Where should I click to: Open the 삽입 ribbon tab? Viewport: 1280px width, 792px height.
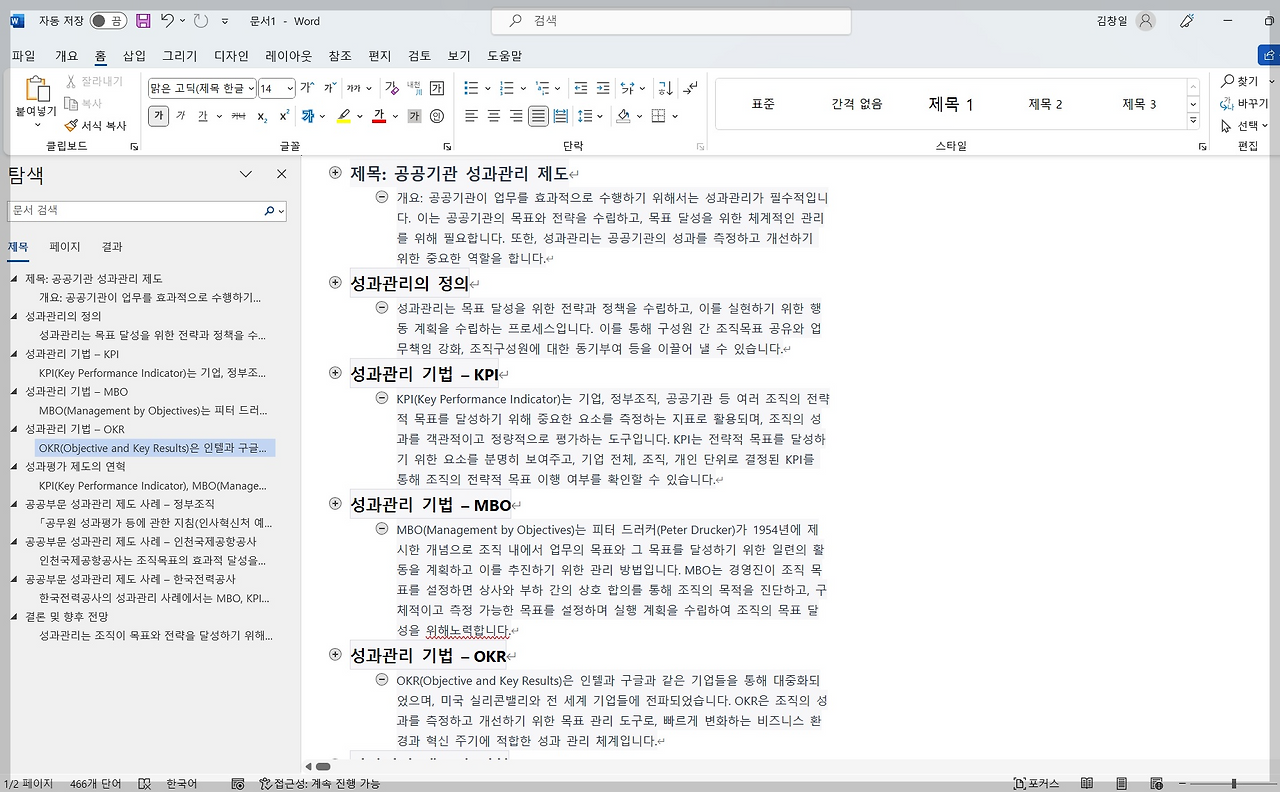click(x=134, y=56)
